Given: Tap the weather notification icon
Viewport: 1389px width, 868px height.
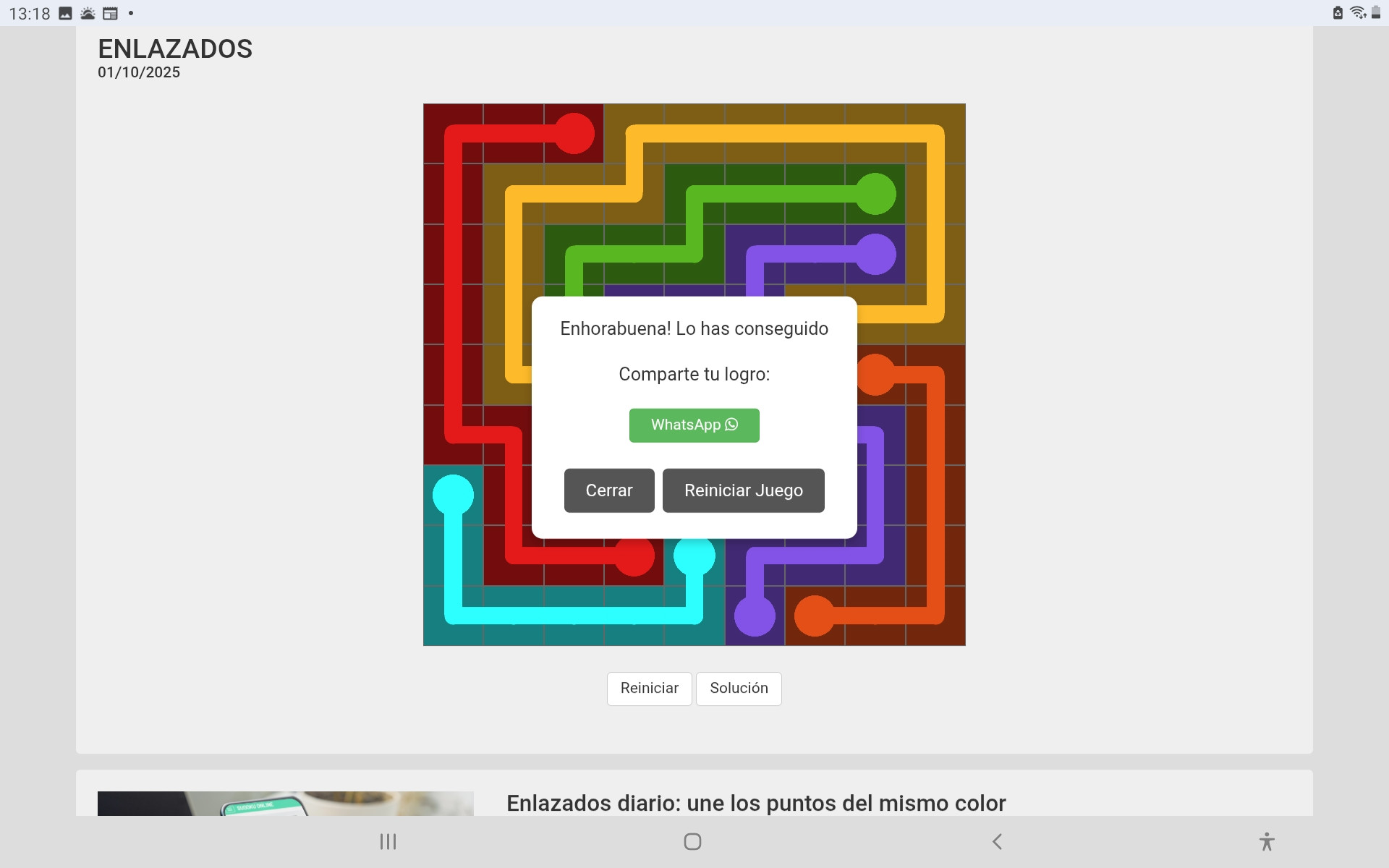Looking at the screenshot, I should [x=88, y=13].
